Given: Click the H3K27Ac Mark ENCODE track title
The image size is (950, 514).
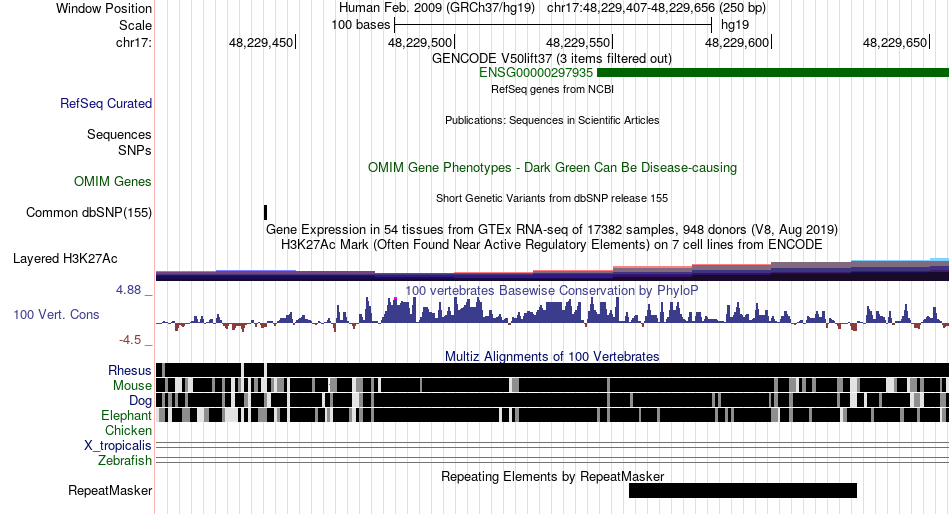Looking at the screenshot, I should click(552, 245).
